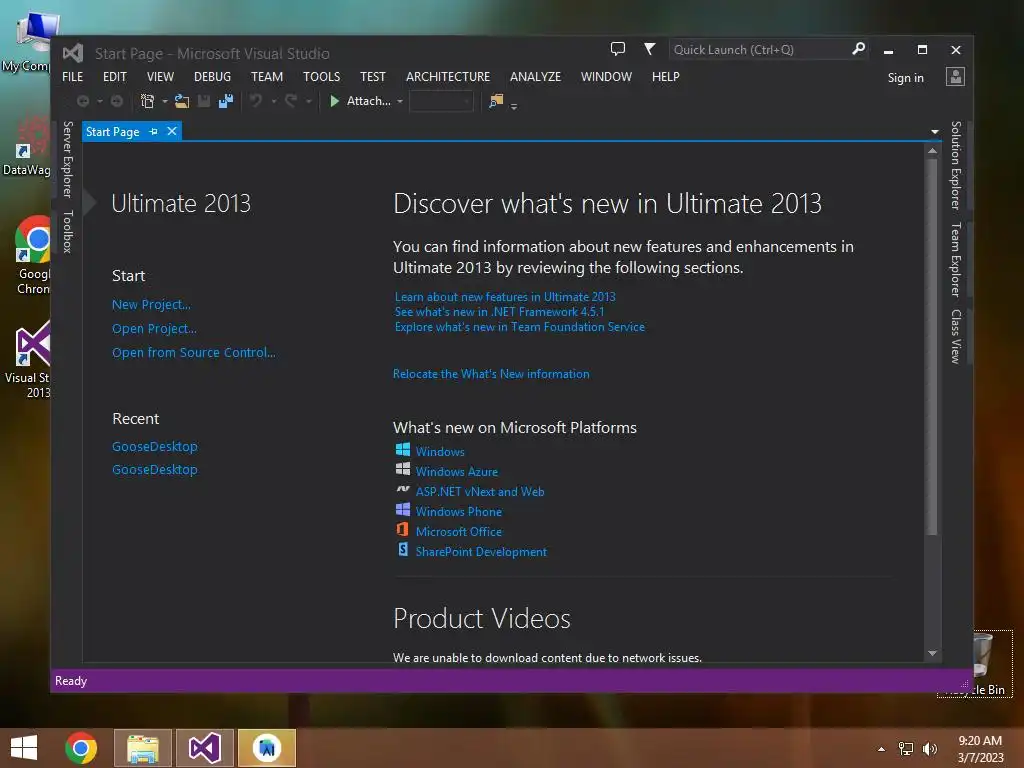Click the volume speaker tray icon
This screenshot has height=768, width=1024.
click(930, 749)
